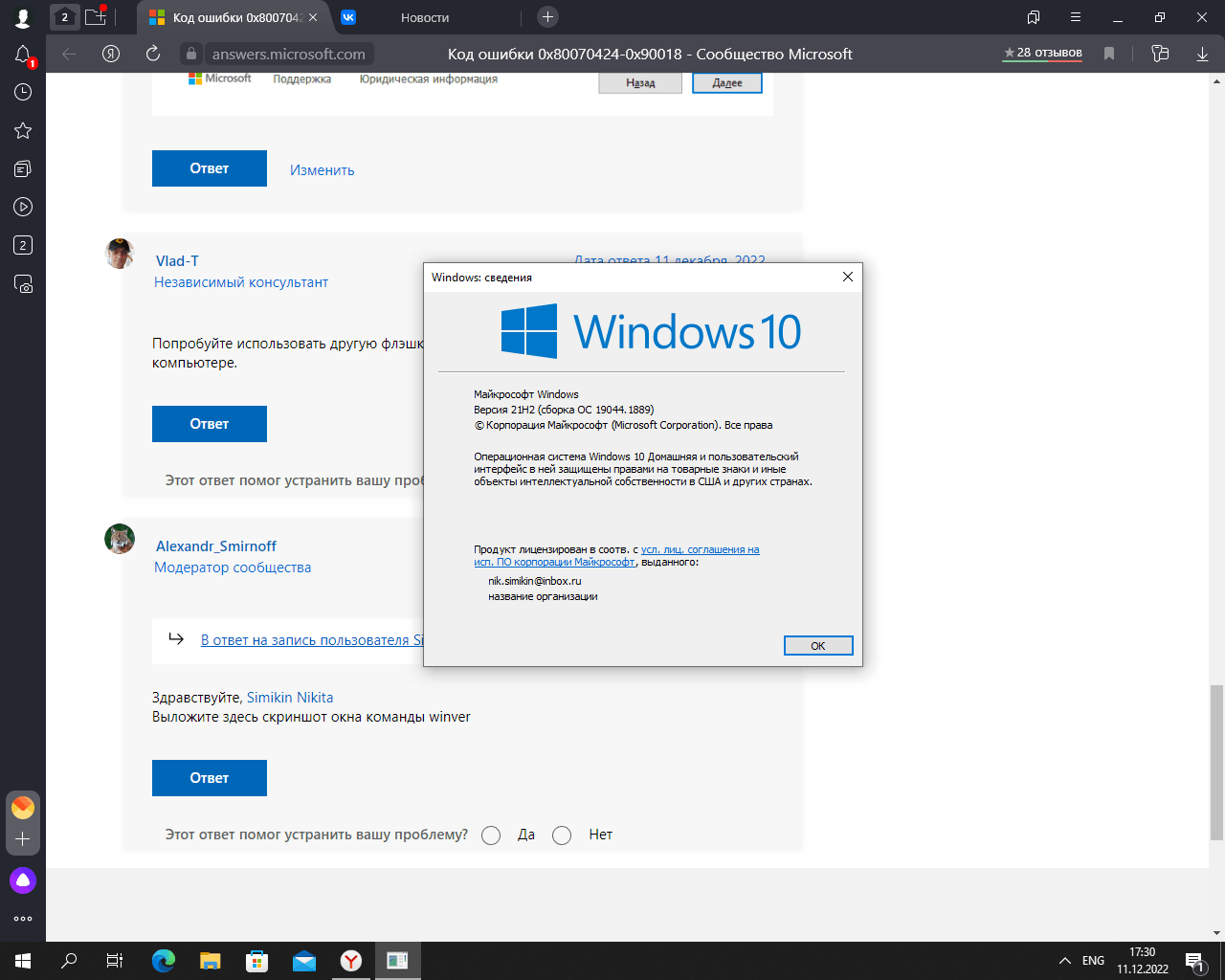Select the Нет radio button
The height and width of the screenshot is (980, 1225).
tap(562, 835)
